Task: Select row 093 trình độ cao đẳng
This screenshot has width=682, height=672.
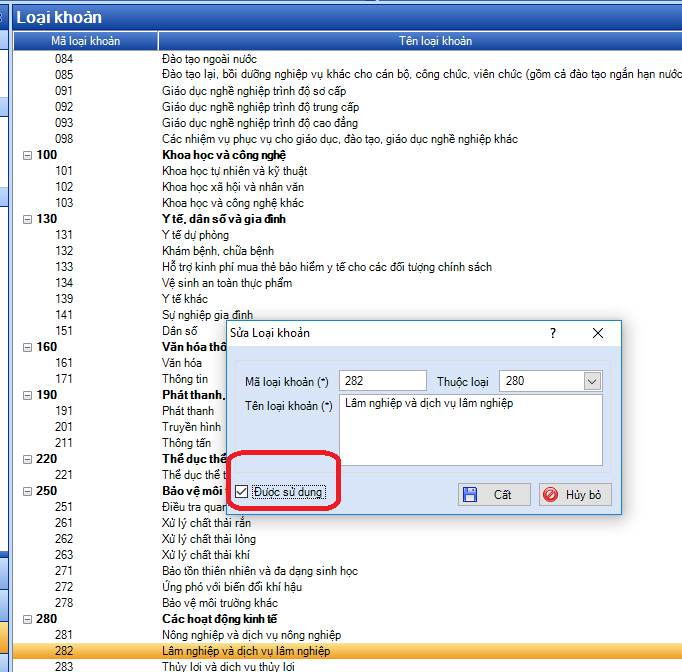Action: [x=348, y=123]
